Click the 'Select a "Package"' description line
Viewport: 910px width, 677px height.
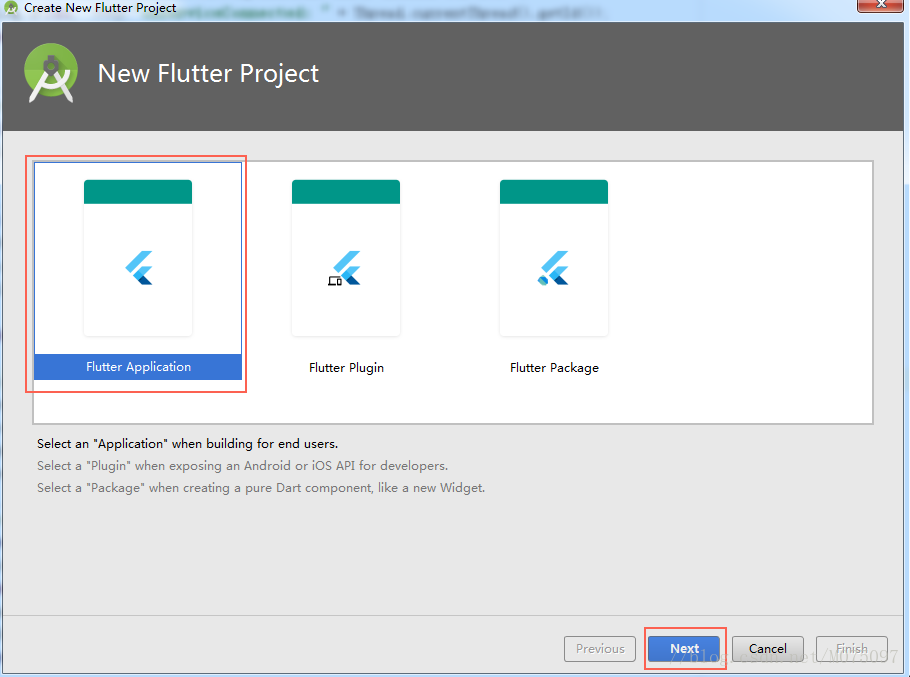[x=261, y=488]
